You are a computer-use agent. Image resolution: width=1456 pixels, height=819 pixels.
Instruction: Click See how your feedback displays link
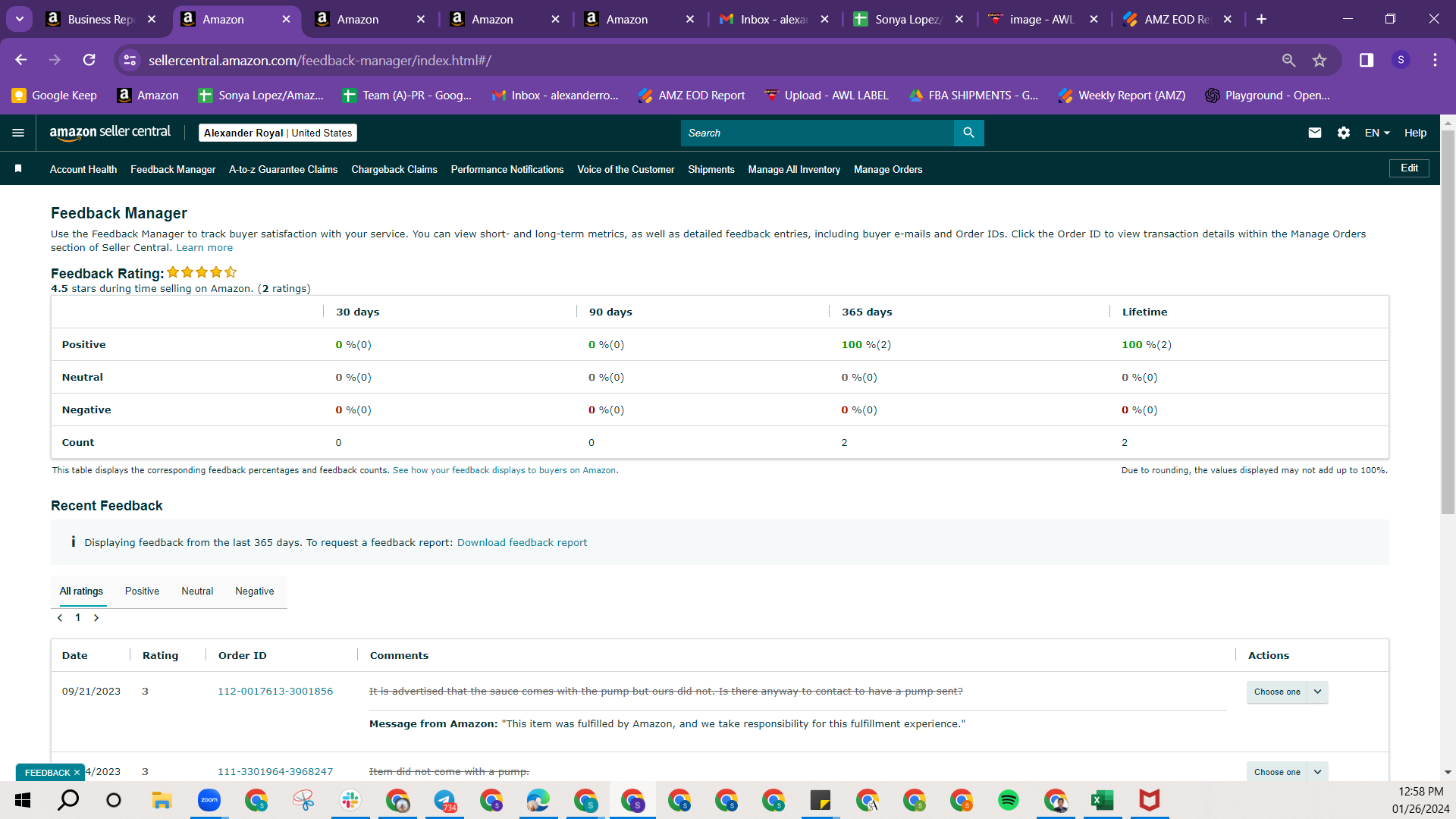coord(504,471)
